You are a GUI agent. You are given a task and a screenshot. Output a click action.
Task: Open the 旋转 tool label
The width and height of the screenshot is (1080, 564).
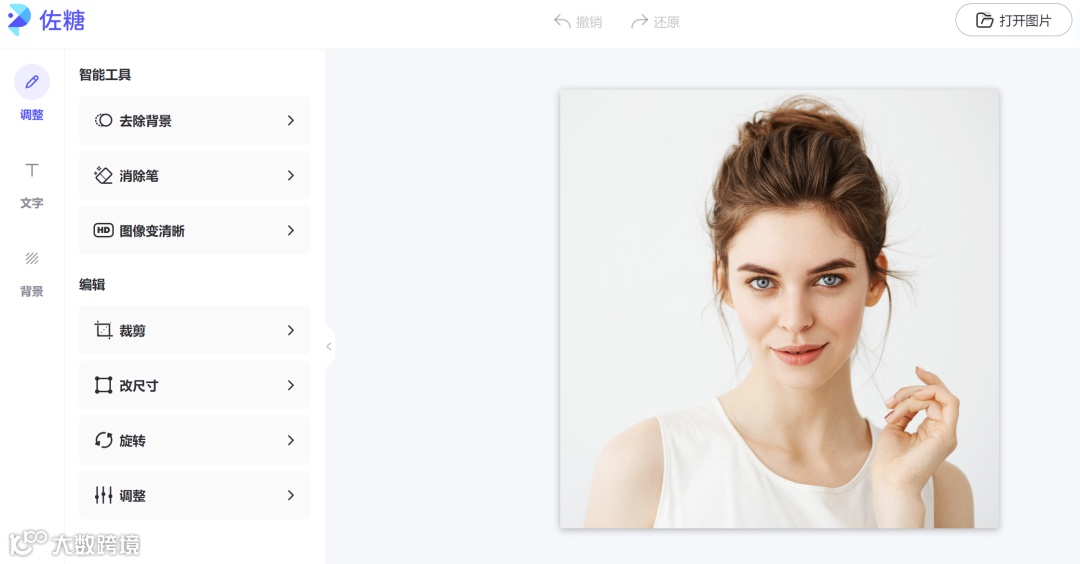point(132,440)
